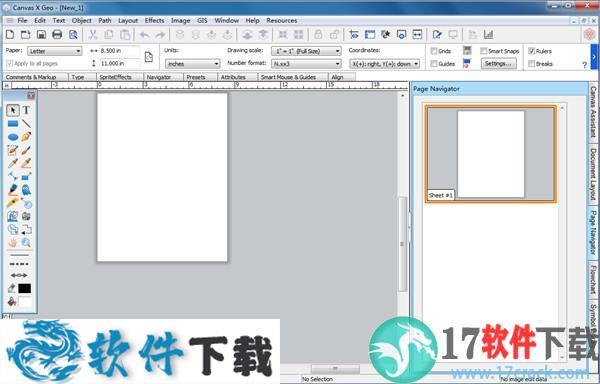Open the arrow style selector
600x384 pixels.
[x=19, y=275]
